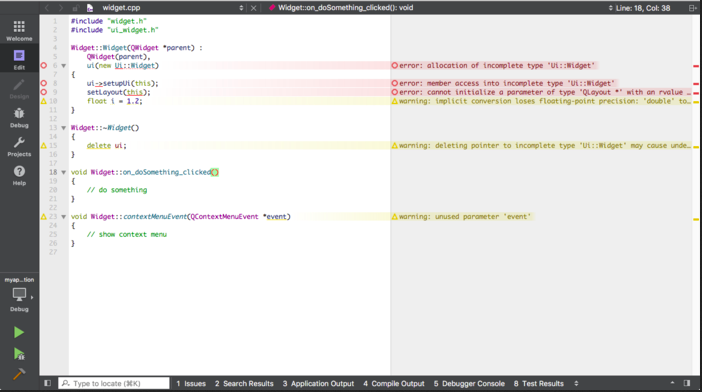Open the Welcome mode
The height and width of the screenshot is (392, 702).
pyautogui.click(x=19, y=30)
